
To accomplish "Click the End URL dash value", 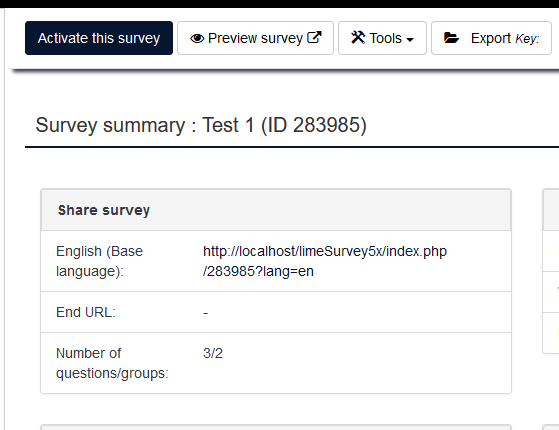I will [x=206, y=313].
